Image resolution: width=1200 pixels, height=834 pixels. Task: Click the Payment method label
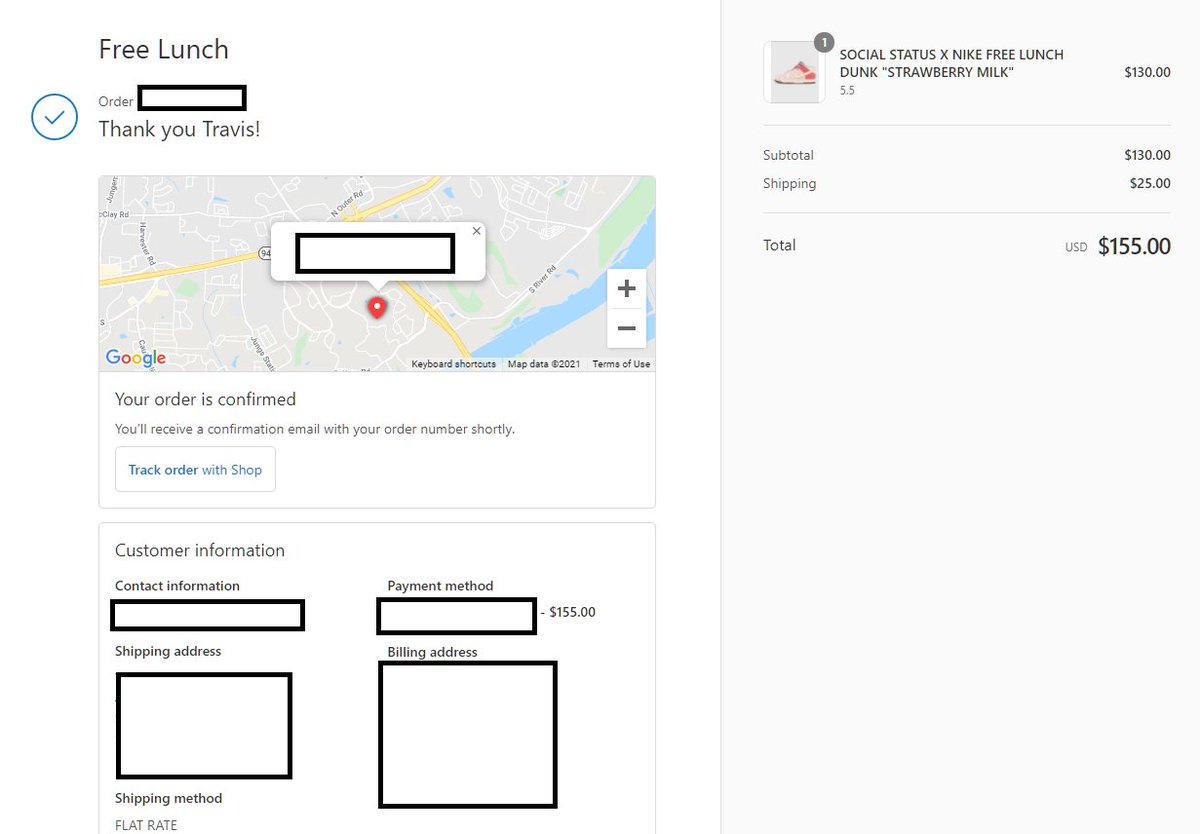point(440,586)
